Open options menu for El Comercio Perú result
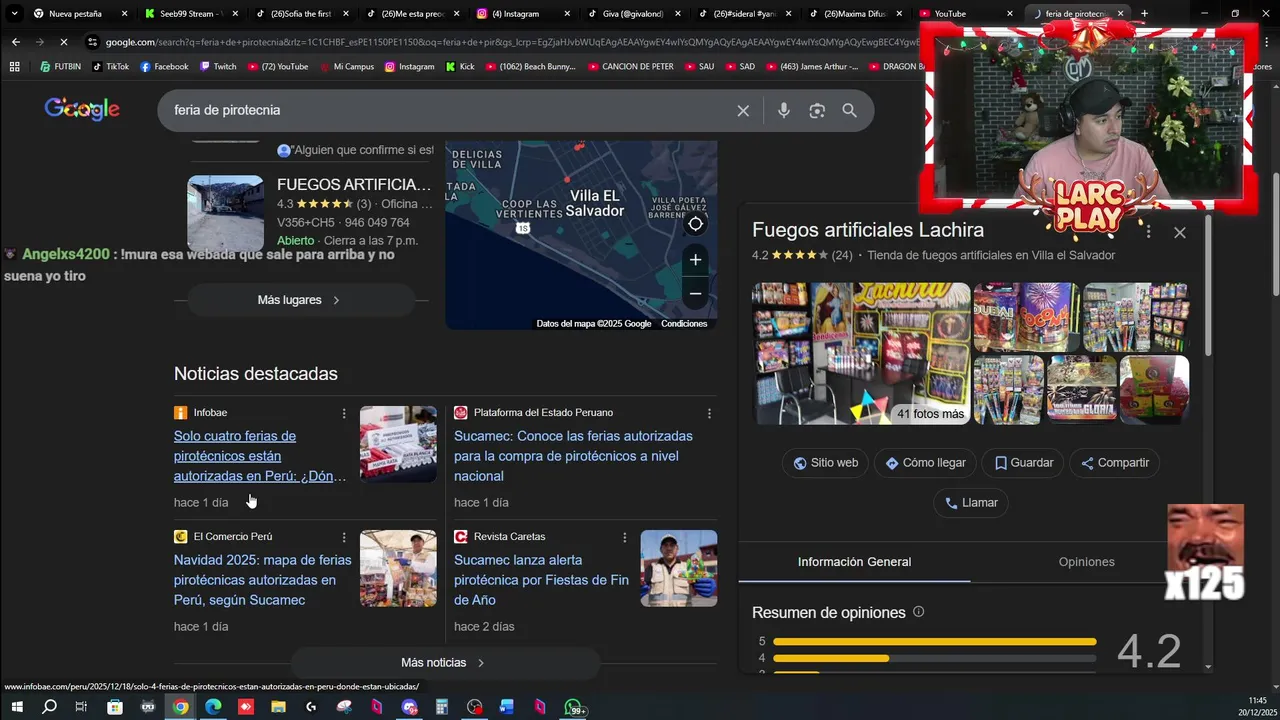This screenshot has height=720, width=1280. pos(344,537)
